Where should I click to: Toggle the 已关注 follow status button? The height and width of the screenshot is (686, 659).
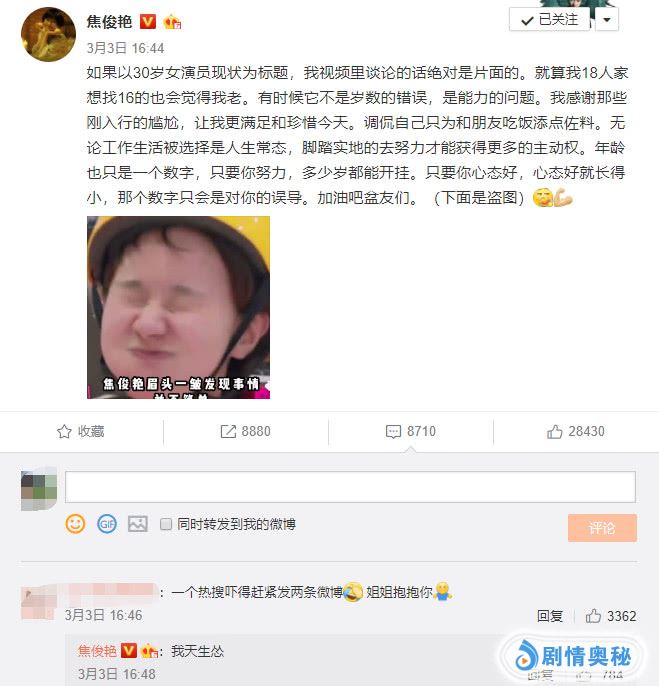point(550,20)
